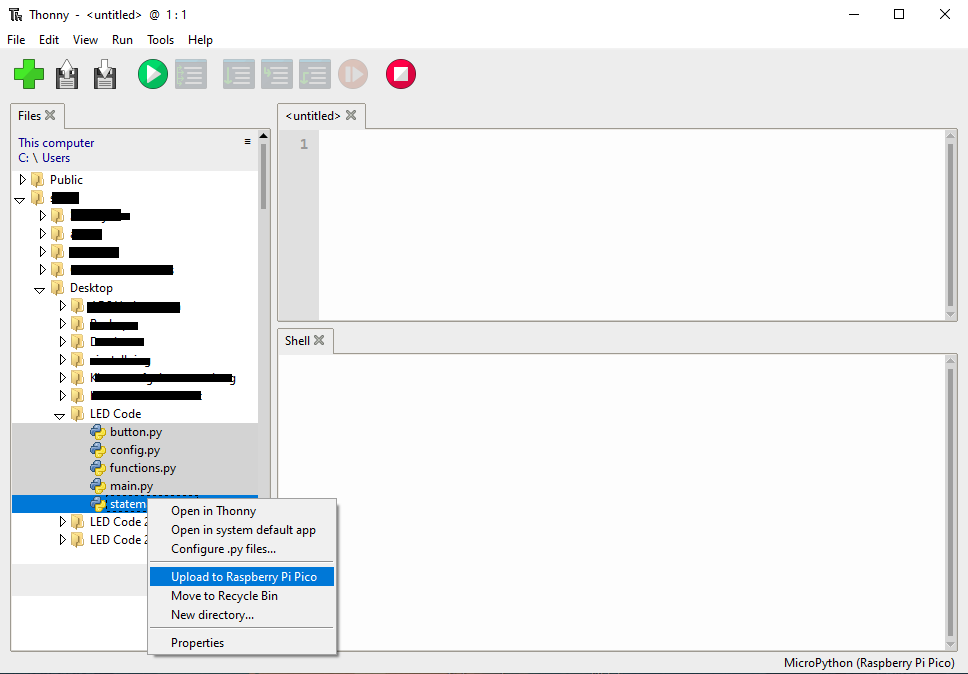Run current script with green play button
The width and height of the screenshot is (968, 674).
(152, 74)
